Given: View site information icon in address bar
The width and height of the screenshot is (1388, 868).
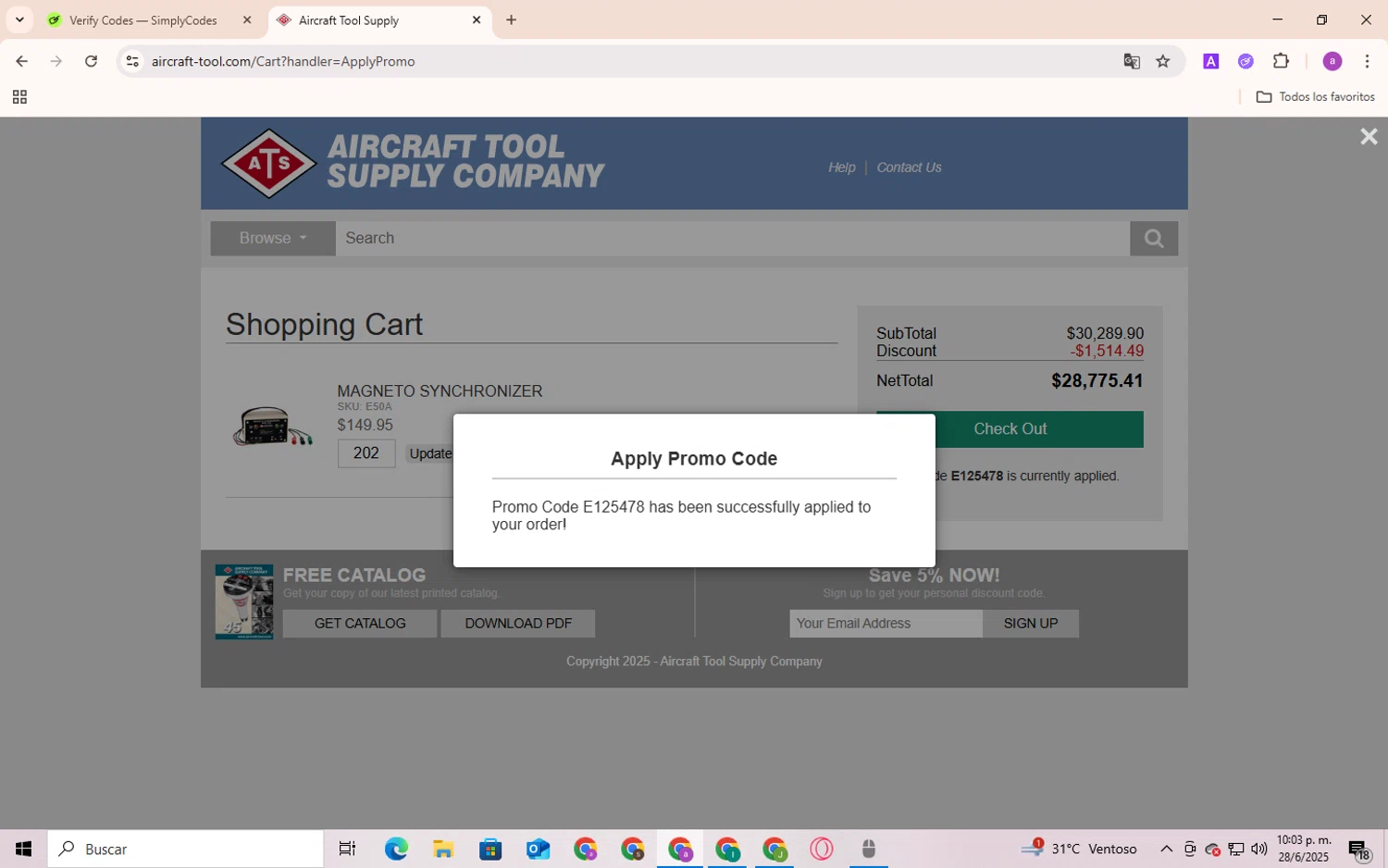Looking at the screenshot, I should coord(132,61).
